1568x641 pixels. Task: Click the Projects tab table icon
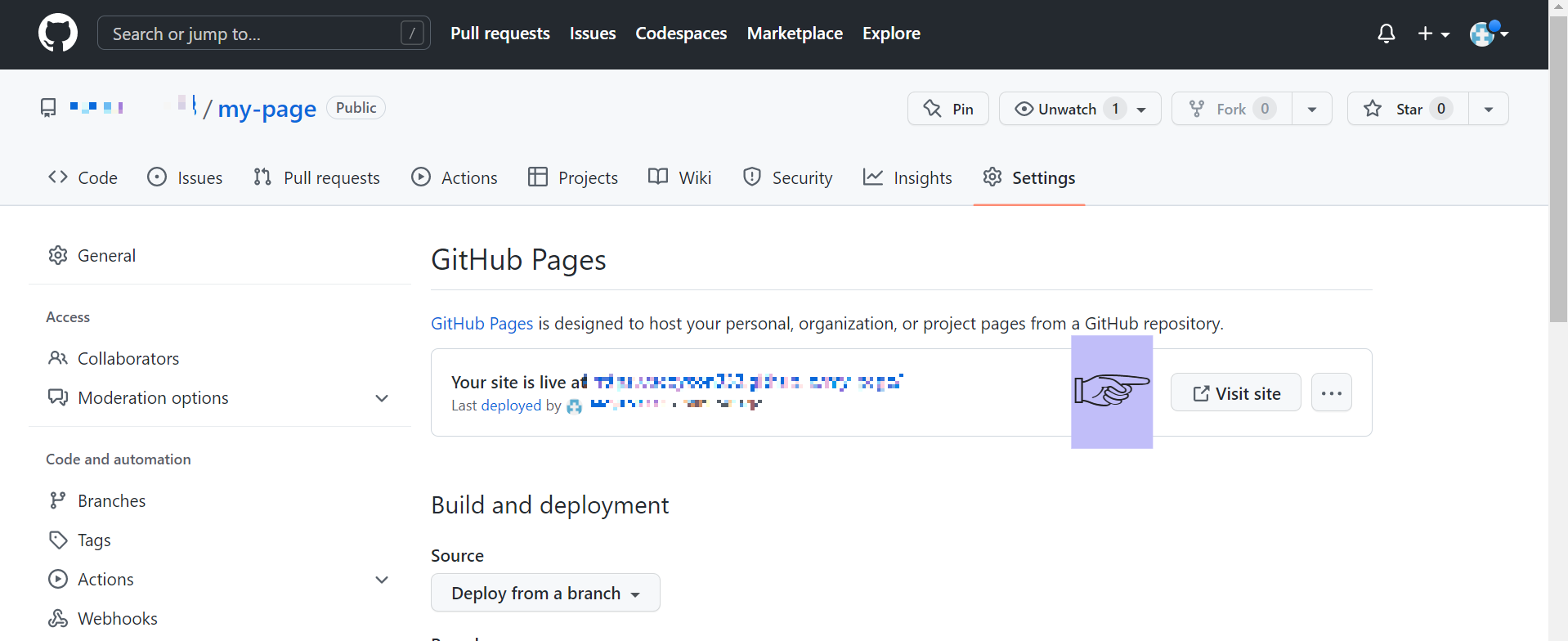coord(538,177)
